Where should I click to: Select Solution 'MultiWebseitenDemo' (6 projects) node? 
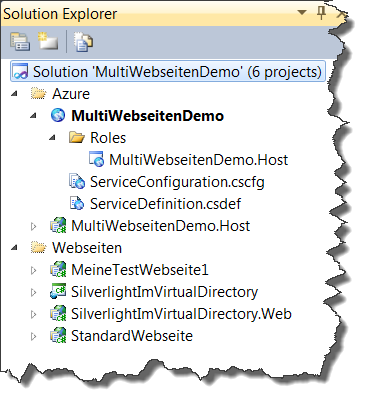coord(168,71)
